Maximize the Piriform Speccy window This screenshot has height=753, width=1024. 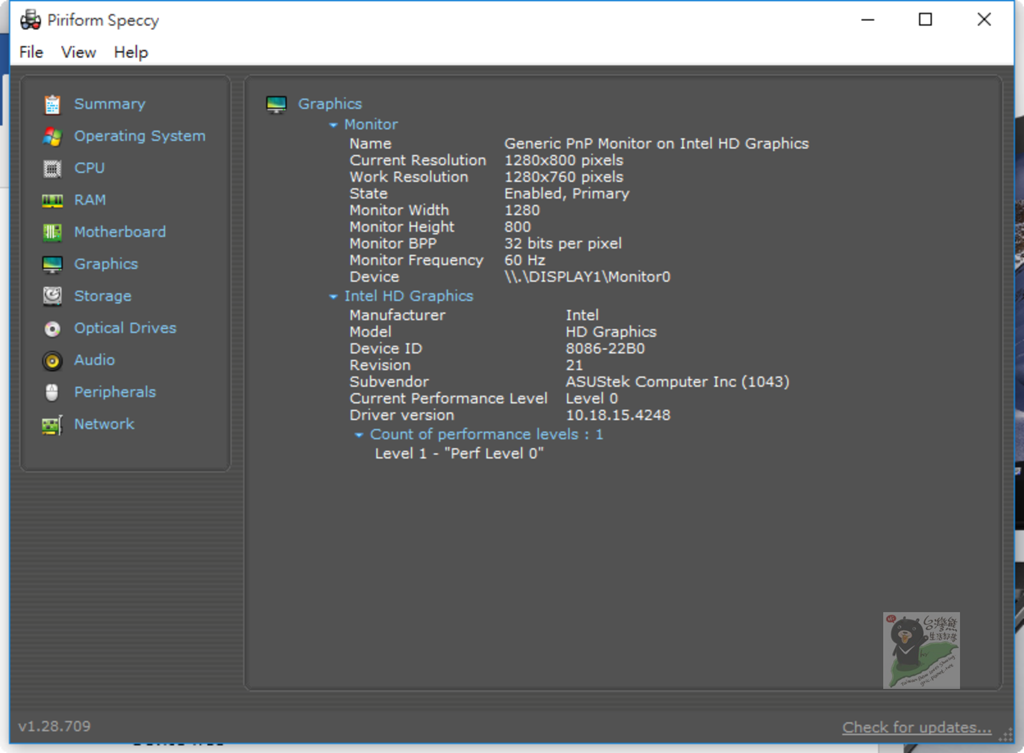[x=925, y=20]
